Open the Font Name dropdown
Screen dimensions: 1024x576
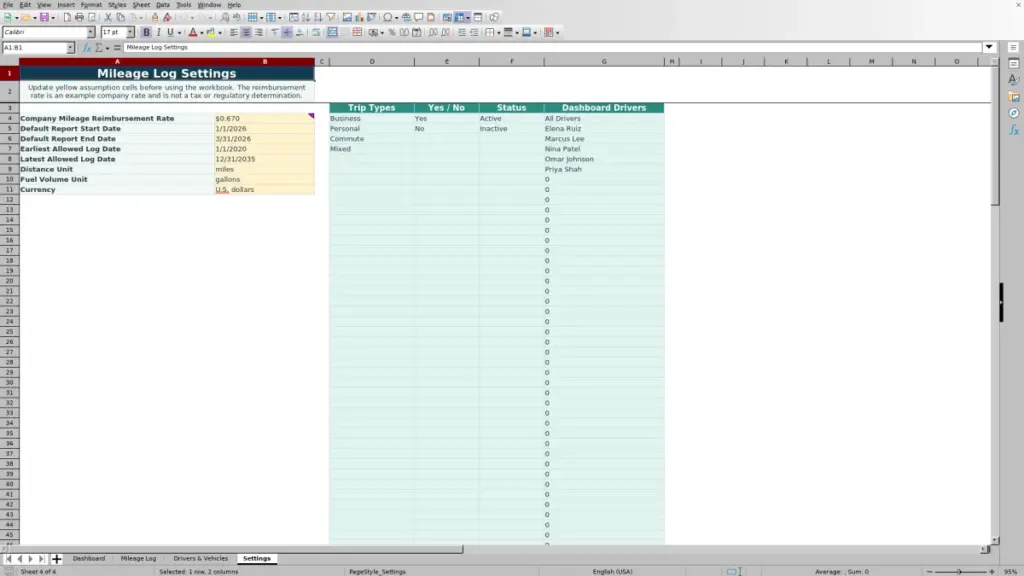pos(91,32)
